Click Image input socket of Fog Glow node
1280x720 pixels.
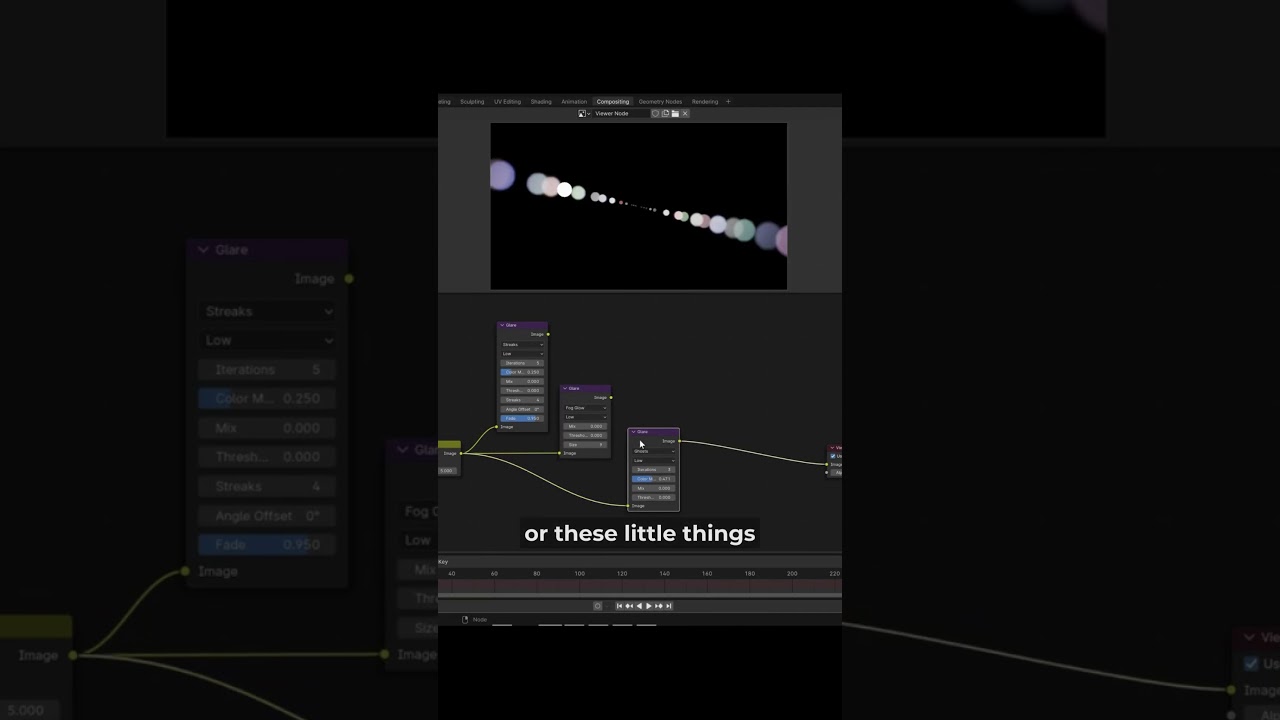(559, 453)
